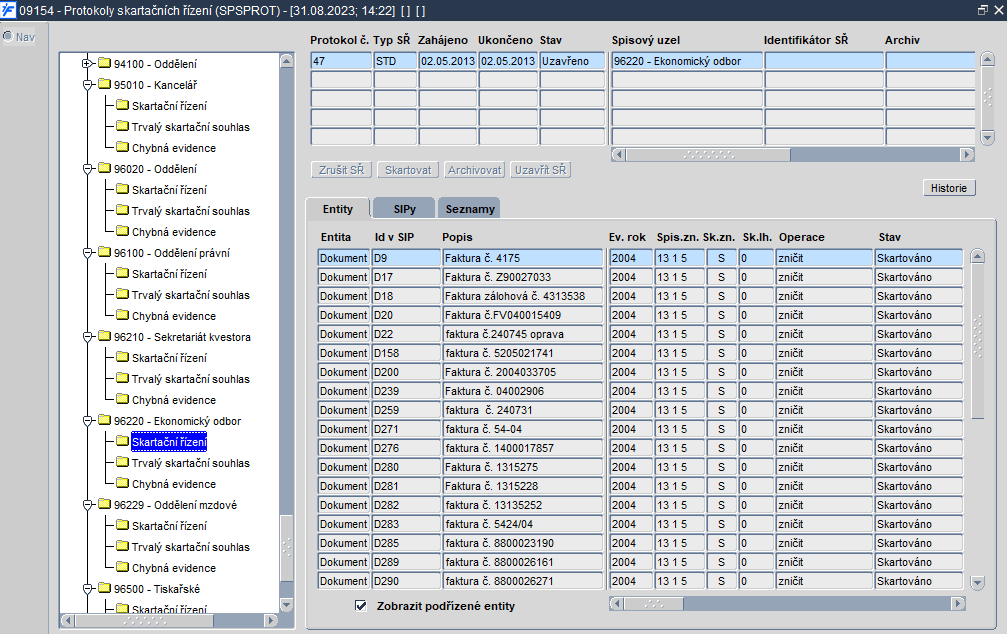The height and width of the screenshot is (634, 1007).
Task: Click folder icon of 96220 - Ekonomický odbor
Action: pyautogui.click(x=104, y=420)
